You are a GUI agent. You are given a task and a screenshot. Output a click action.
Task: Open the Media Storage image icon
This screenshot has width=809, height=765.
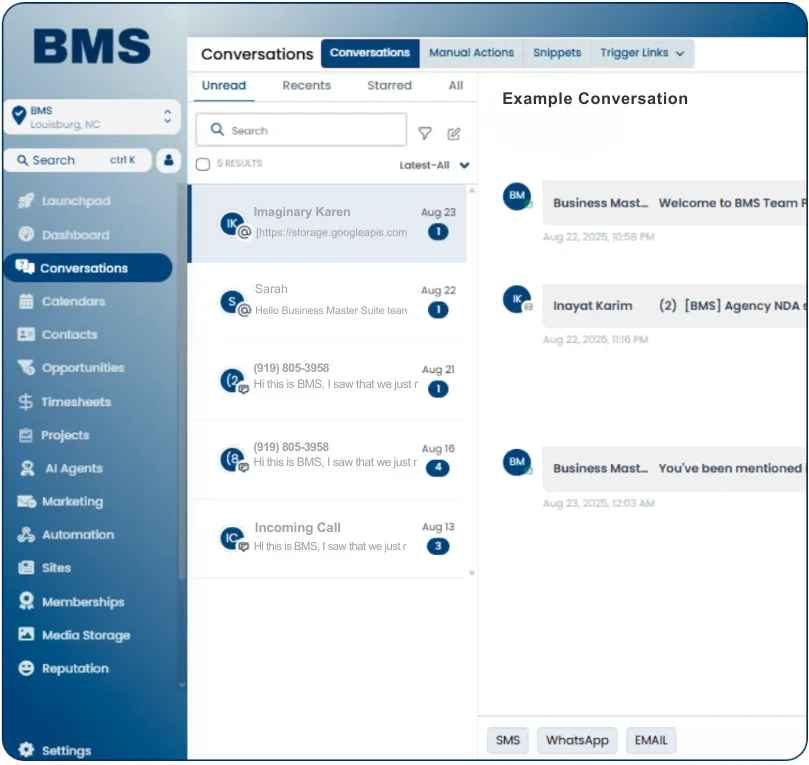[26, 634]
